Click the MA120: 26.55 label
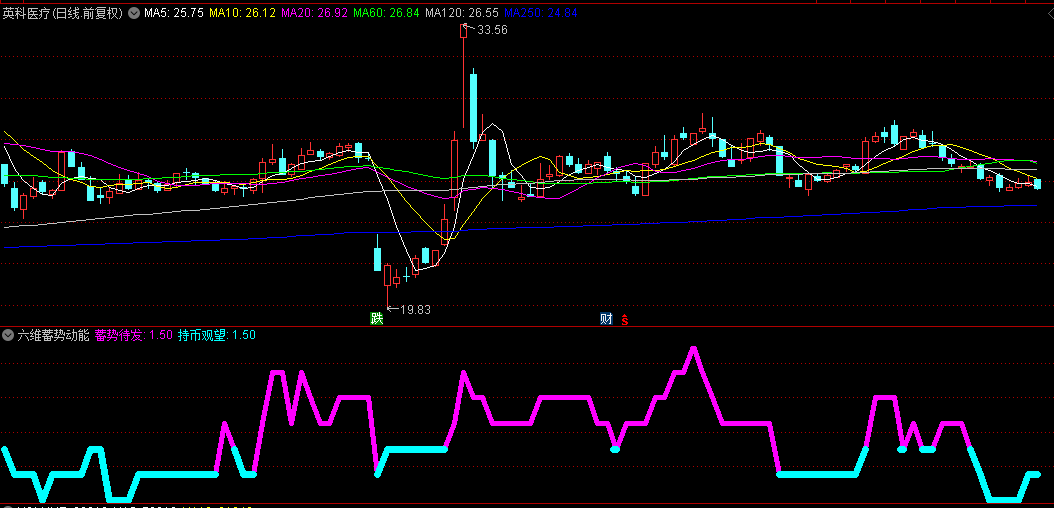This screenshot has width=1054, height=508. (462, 13)
